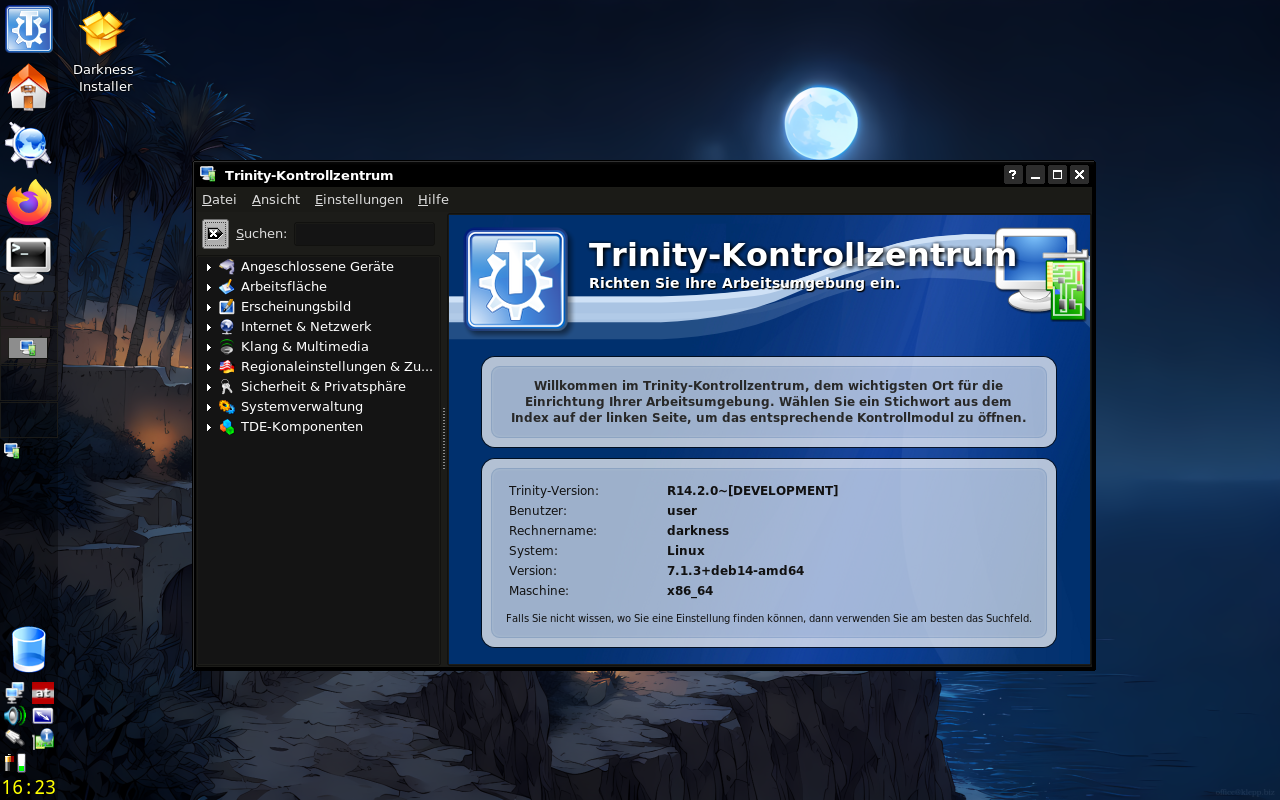Open the Hilfe menu
The height and width of the screenshot is (800, 1280).
433,200
